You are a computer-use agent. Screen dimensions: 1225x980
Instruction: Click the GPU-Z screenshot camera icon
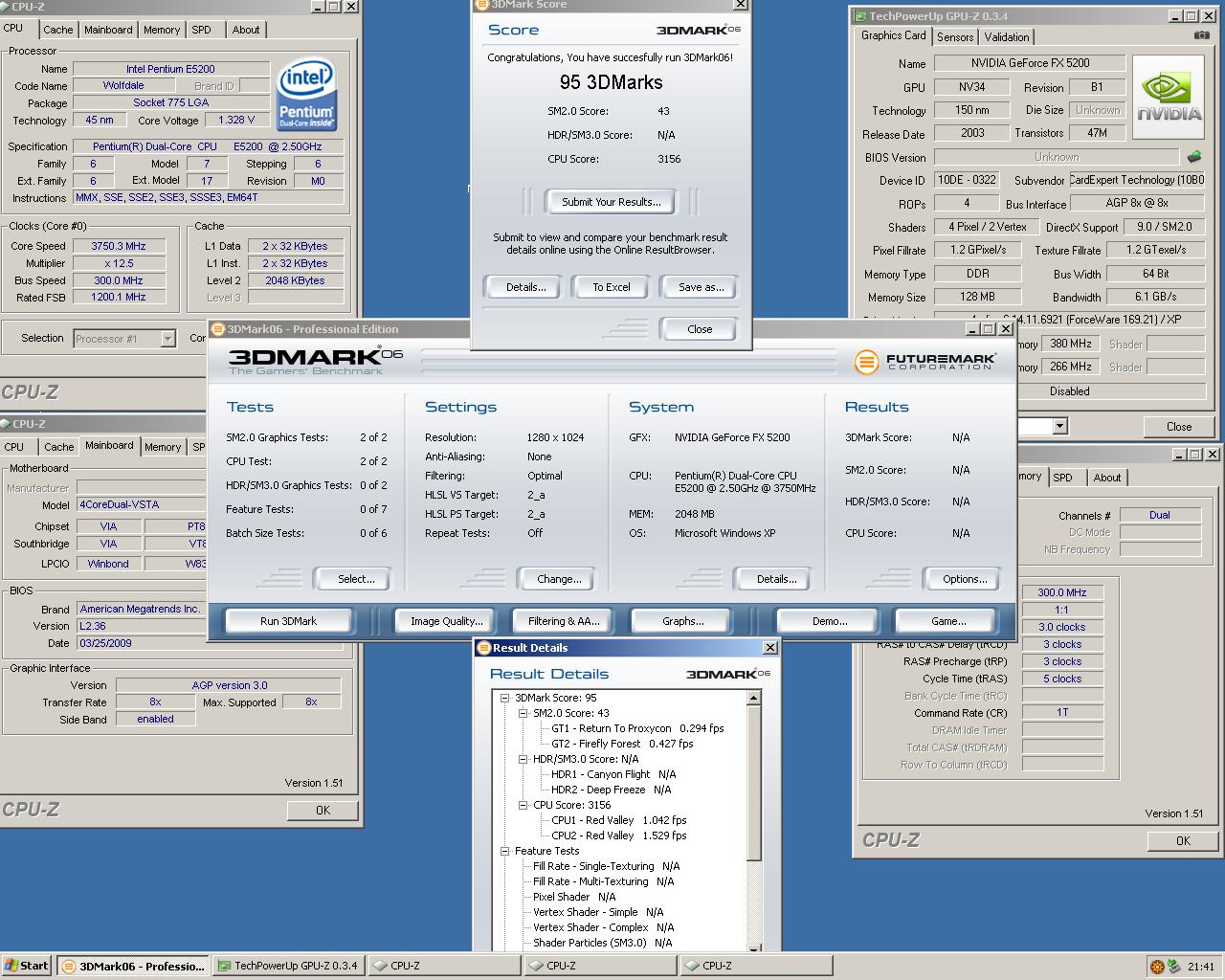(1201, 35)
